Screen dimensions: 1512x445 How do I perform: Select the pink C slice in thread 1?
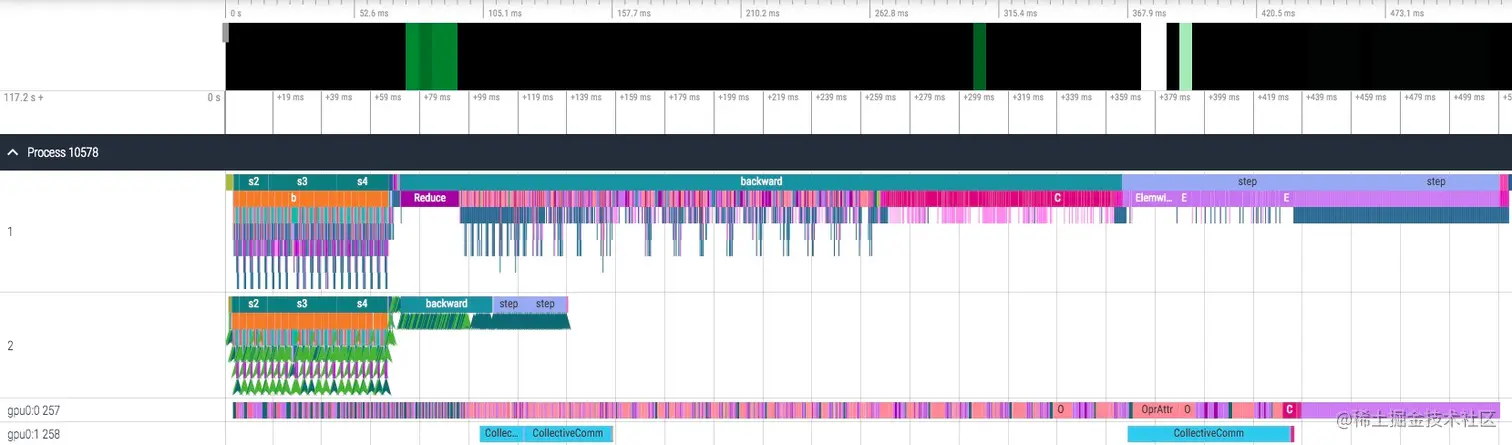(x=1057, y=198)
